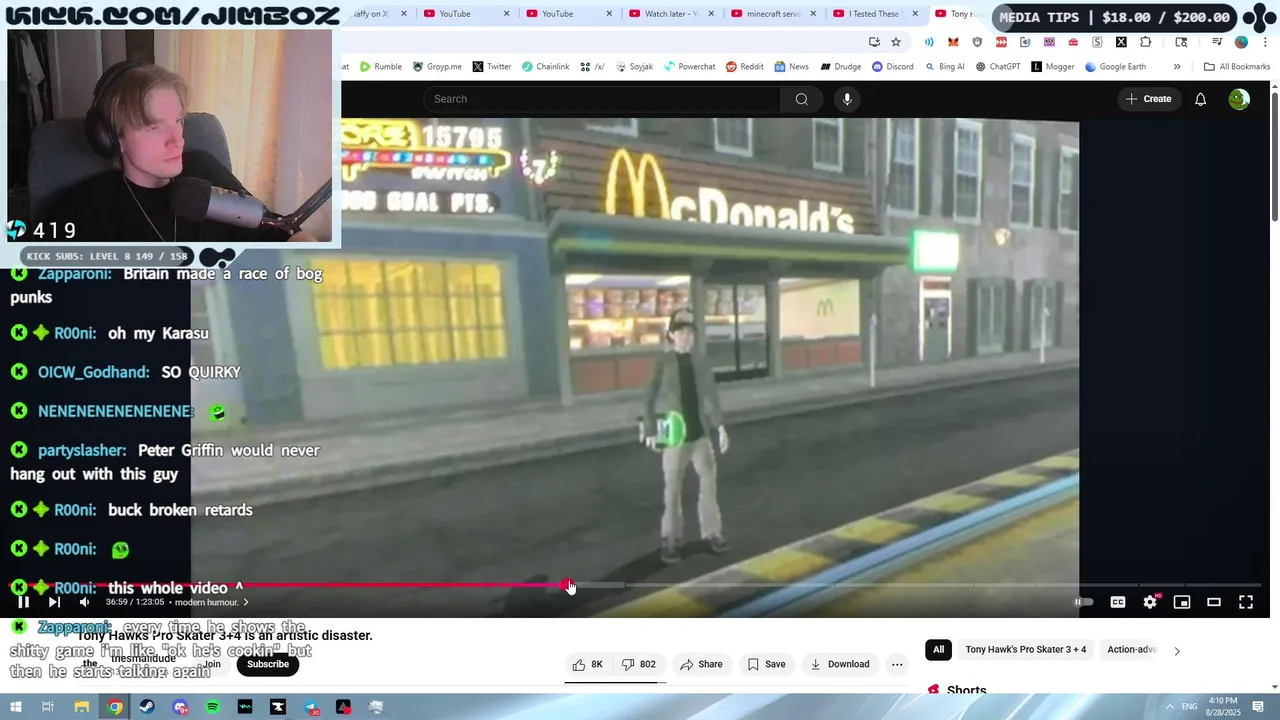Screen dimensions: 1280x720
Task: Open player settings gear
Action: pos(1150,602)
